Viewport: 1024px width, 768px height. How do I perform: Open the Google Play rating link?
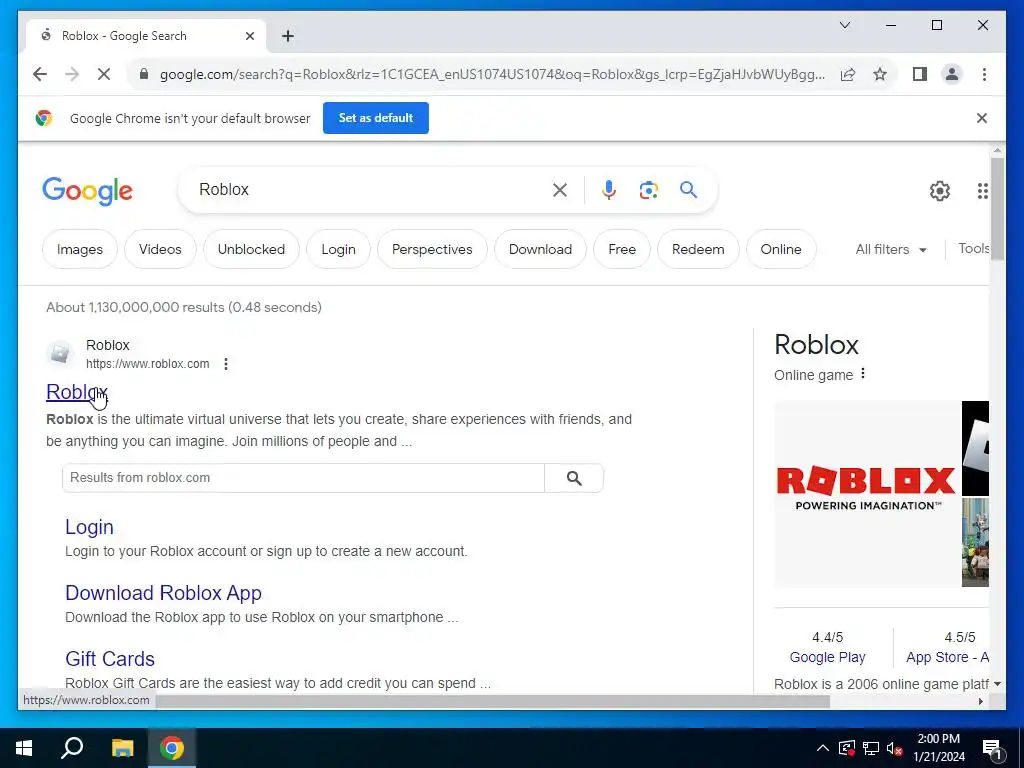coord(827,657)
